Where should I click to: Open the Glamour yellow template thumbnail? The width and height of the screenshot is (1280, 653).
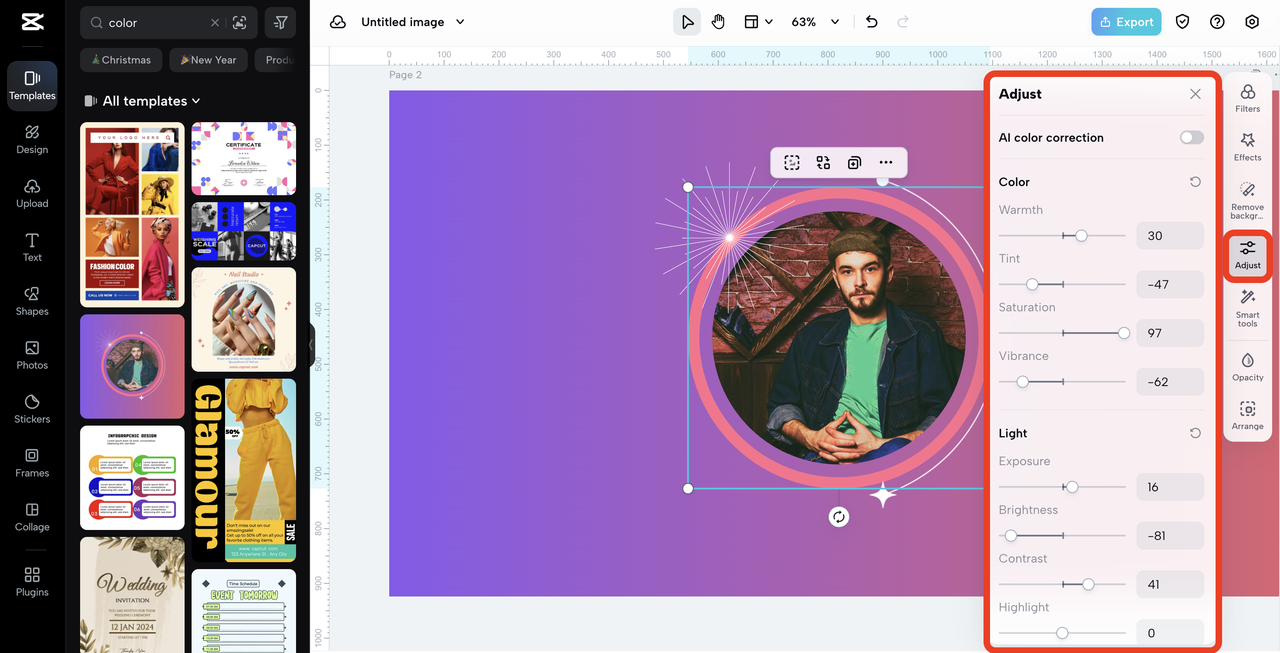[244, 470]
